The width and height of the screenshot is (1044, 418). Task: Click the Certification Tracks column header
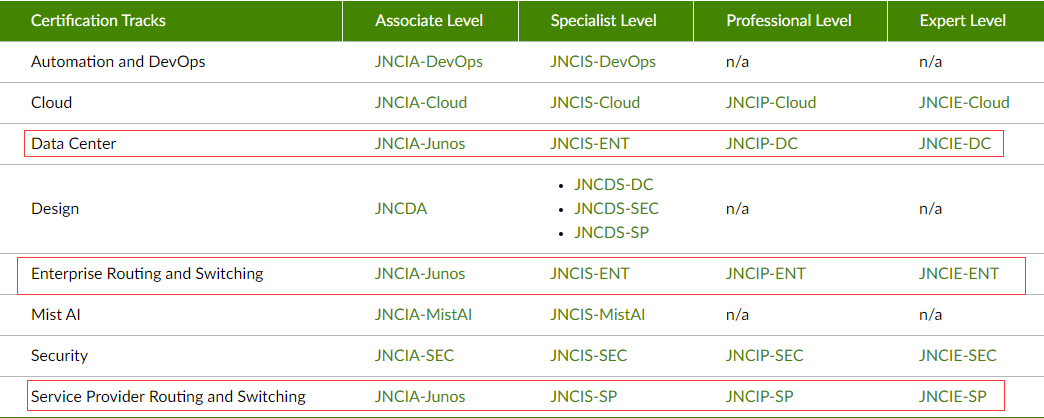(x=99, y=21)
